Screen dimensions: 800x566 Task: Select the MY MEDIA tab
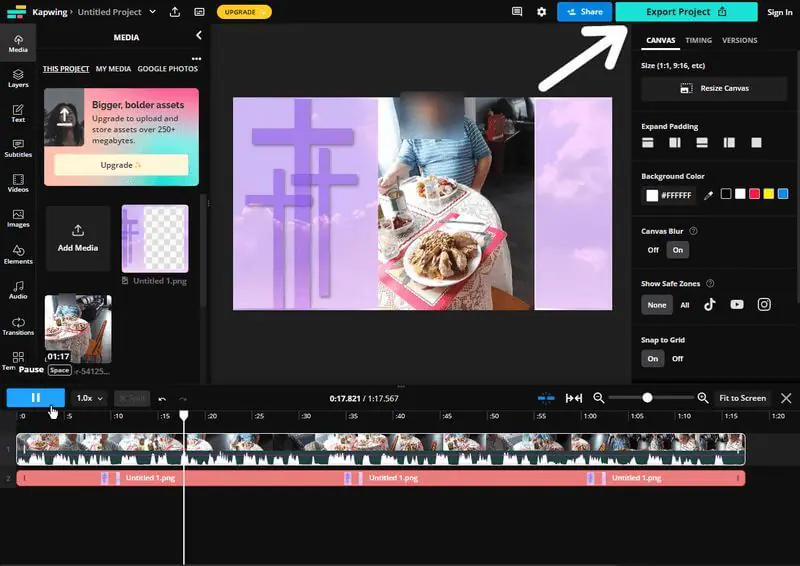point(113,69)
